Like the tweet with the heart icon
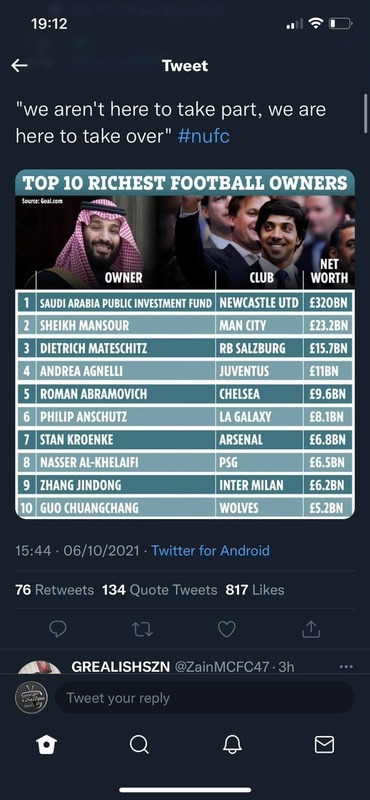The image size is (370, 800). click(x=227, y=629)
